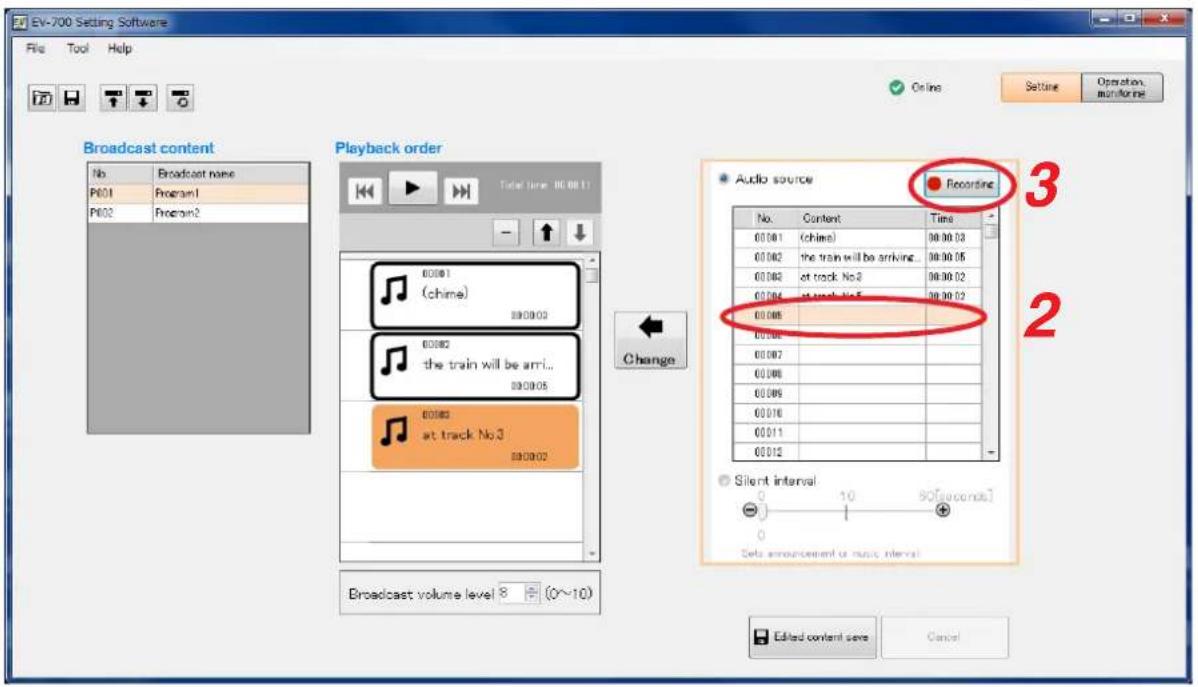Viewport: 1198px width, 687px height.
Task: Open the File menu
Action: coord(35,48)
